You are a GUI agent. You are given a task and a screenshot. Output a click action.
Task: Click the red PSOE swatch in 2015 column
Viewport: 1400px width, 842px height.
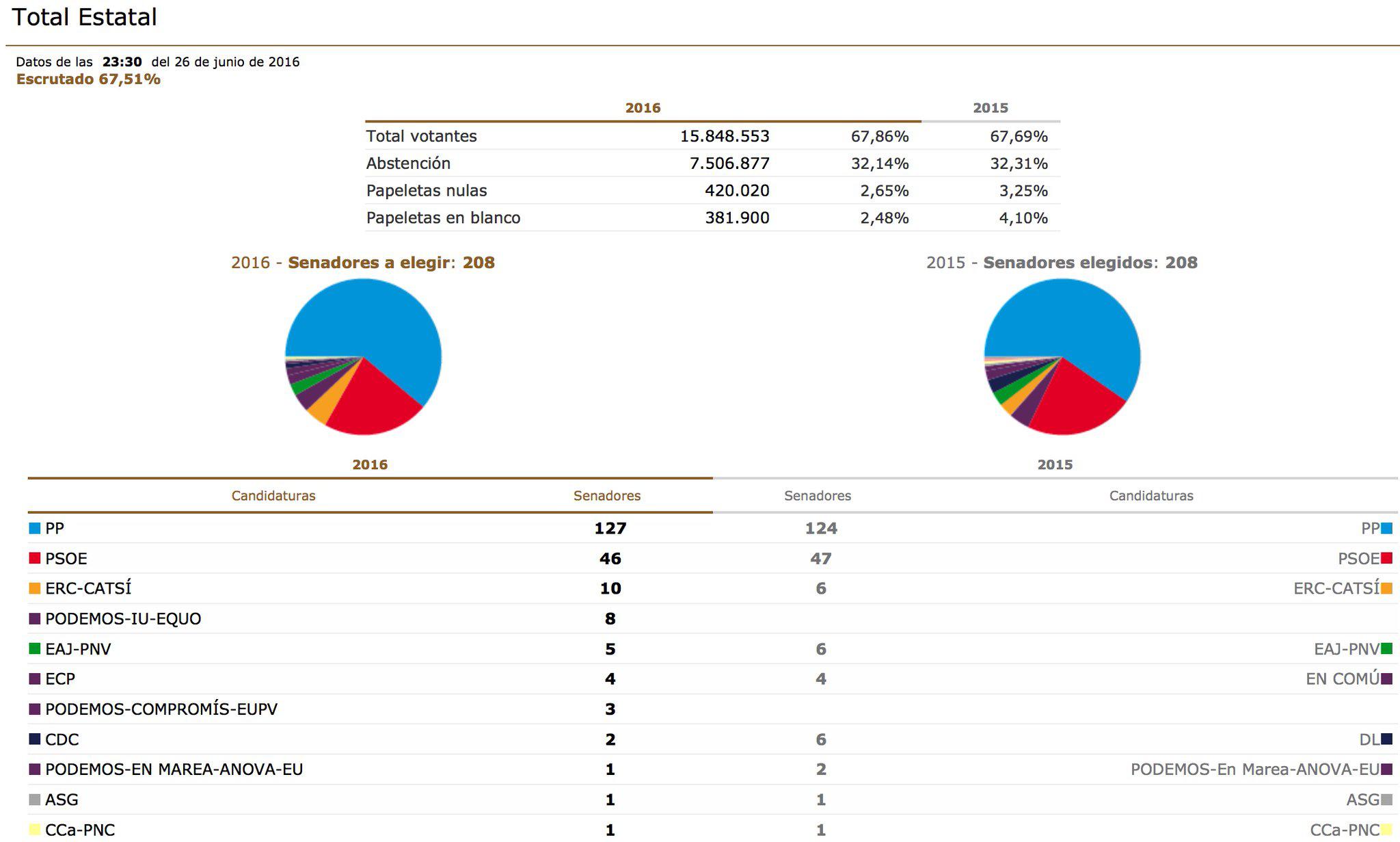pos(1386,558)
